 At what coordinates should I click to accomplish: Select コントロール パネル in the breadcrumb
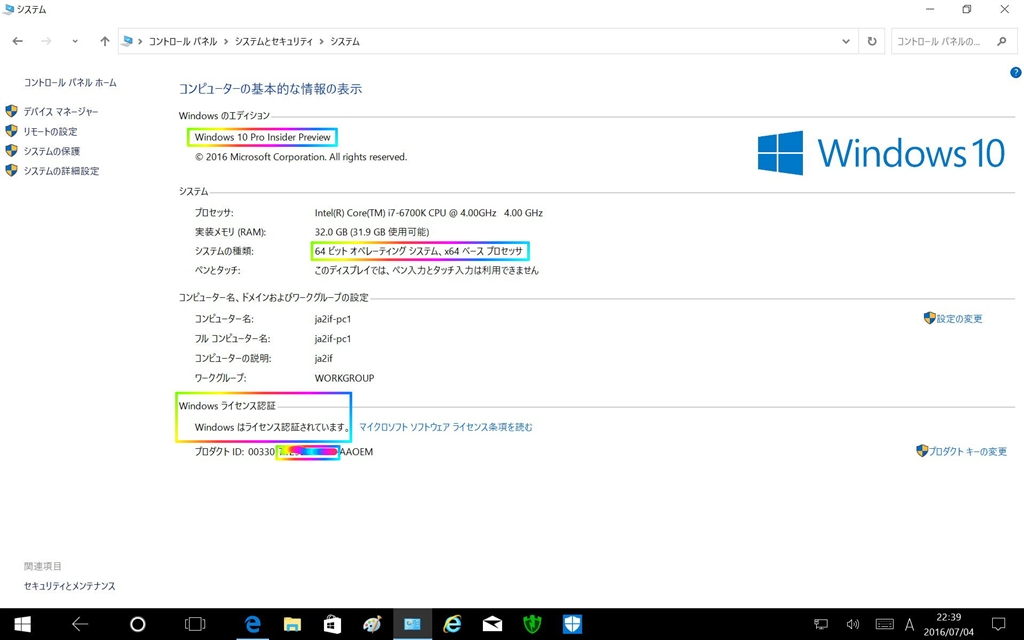183,41
